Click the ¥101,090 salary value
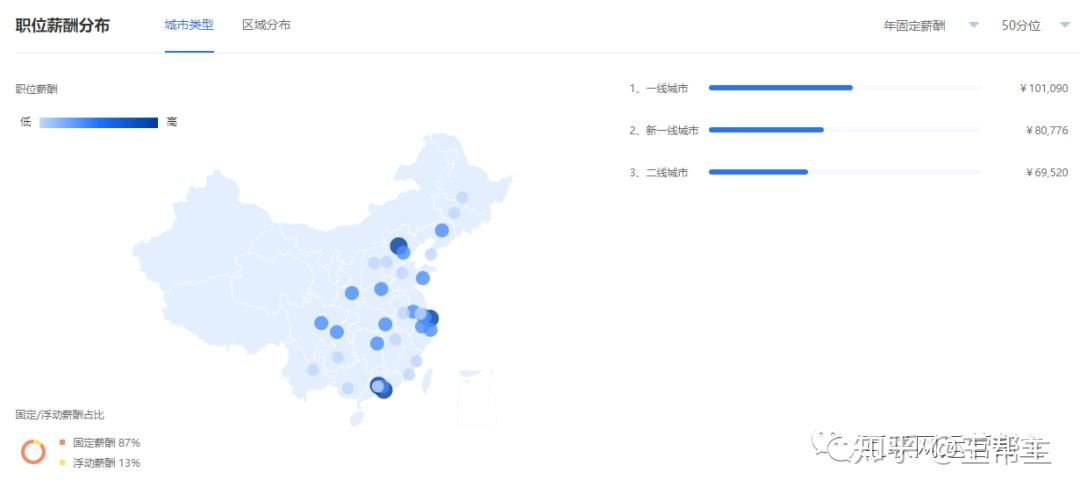Screen dimensions: 1080x494 pos(1043,88)
